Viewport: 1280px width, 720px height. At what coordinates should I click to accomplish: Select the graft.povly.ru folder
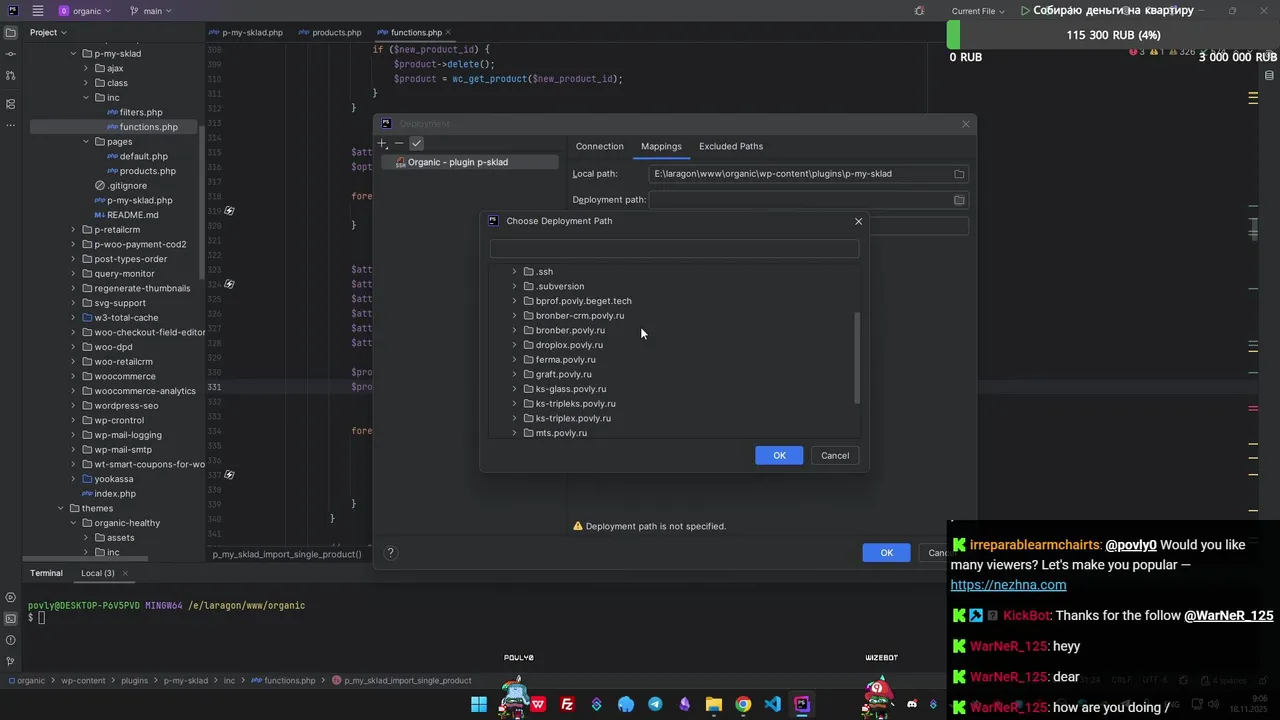(x=563, y=374)
